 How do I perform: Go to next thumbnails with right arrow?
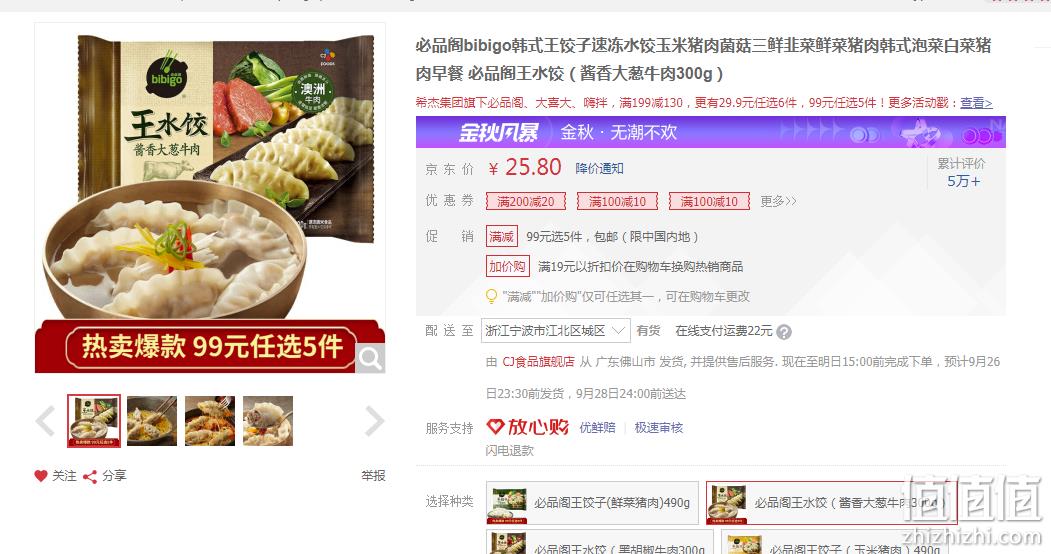coord(374,421)
